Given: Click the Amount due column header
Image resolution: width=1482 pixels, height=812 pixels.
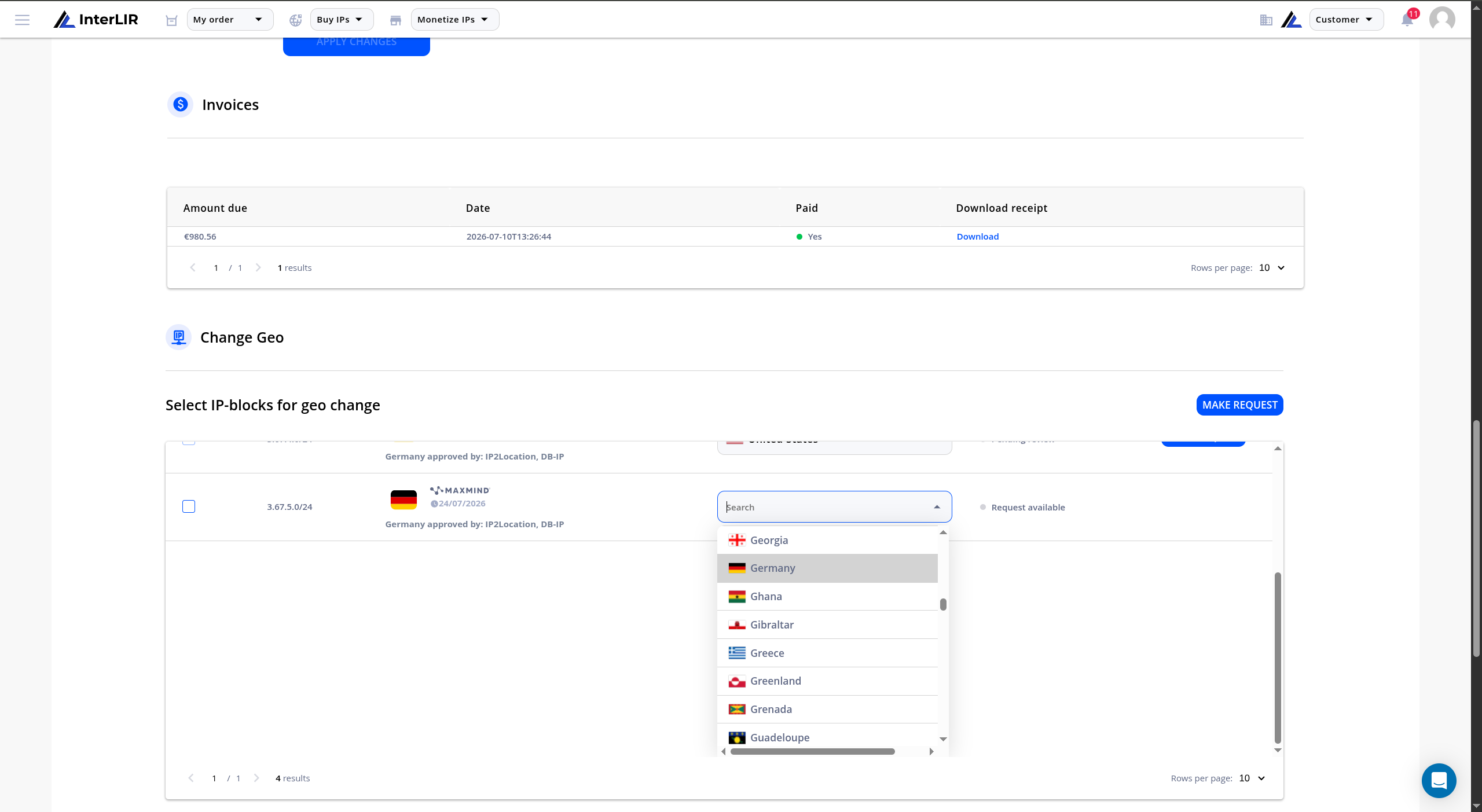Looking at the screenshot, I should coord(215,208).
